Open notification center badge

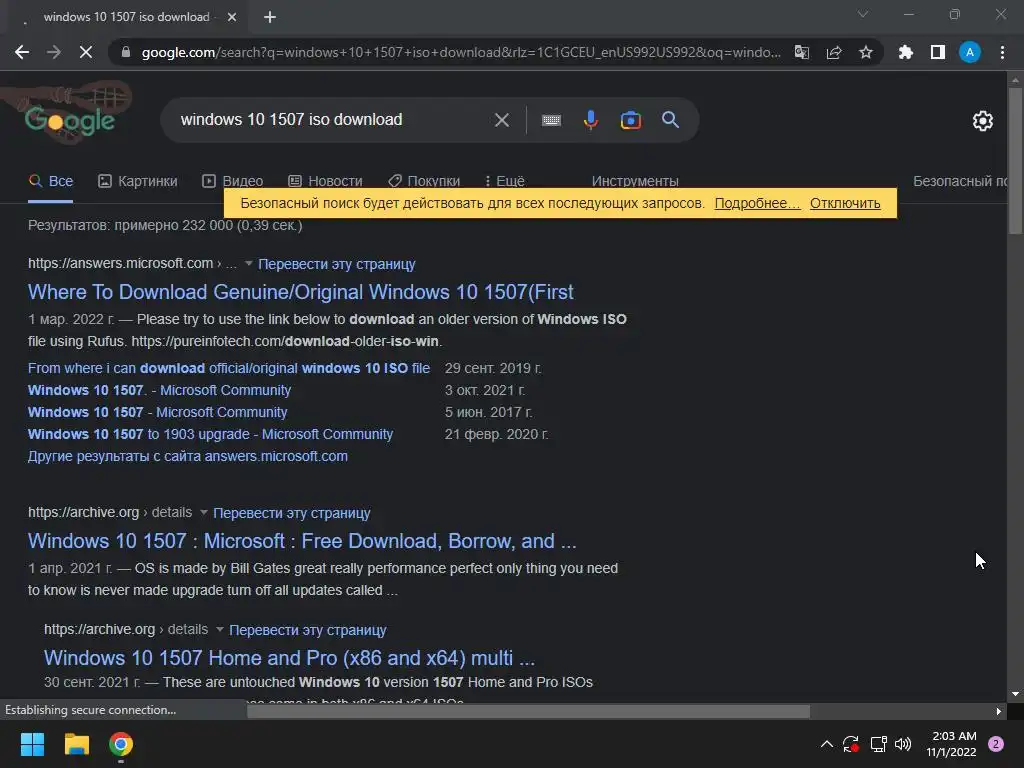click(996, 744)
